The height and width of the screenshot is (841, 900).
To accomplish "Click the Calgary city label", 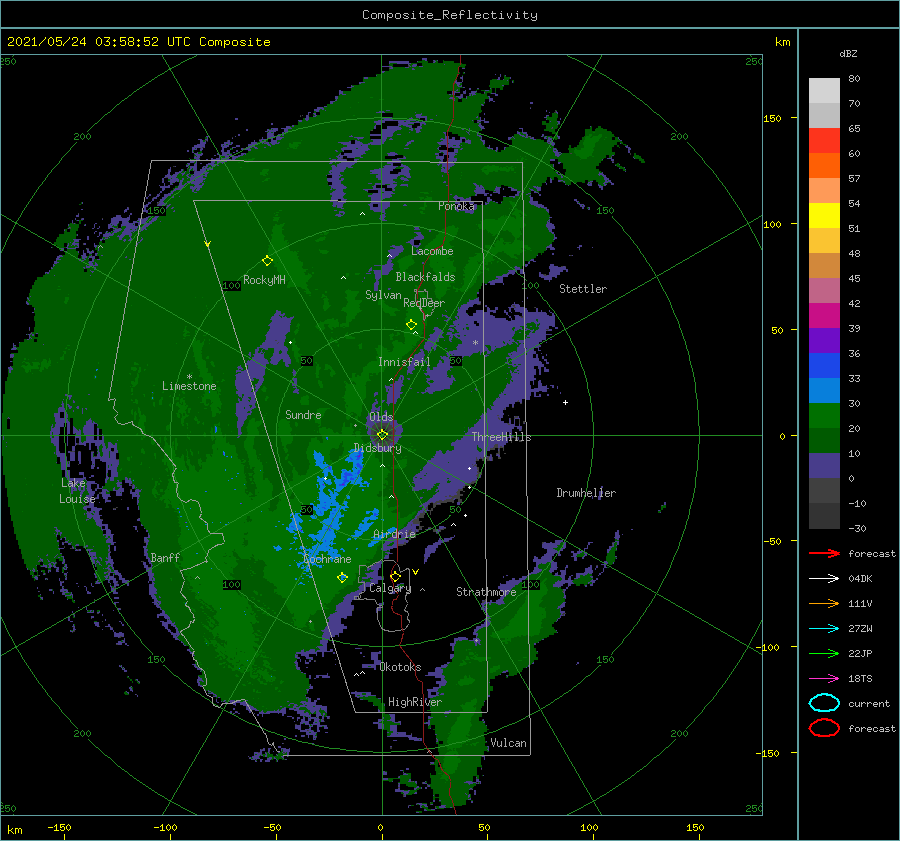I will click(390, 588).
